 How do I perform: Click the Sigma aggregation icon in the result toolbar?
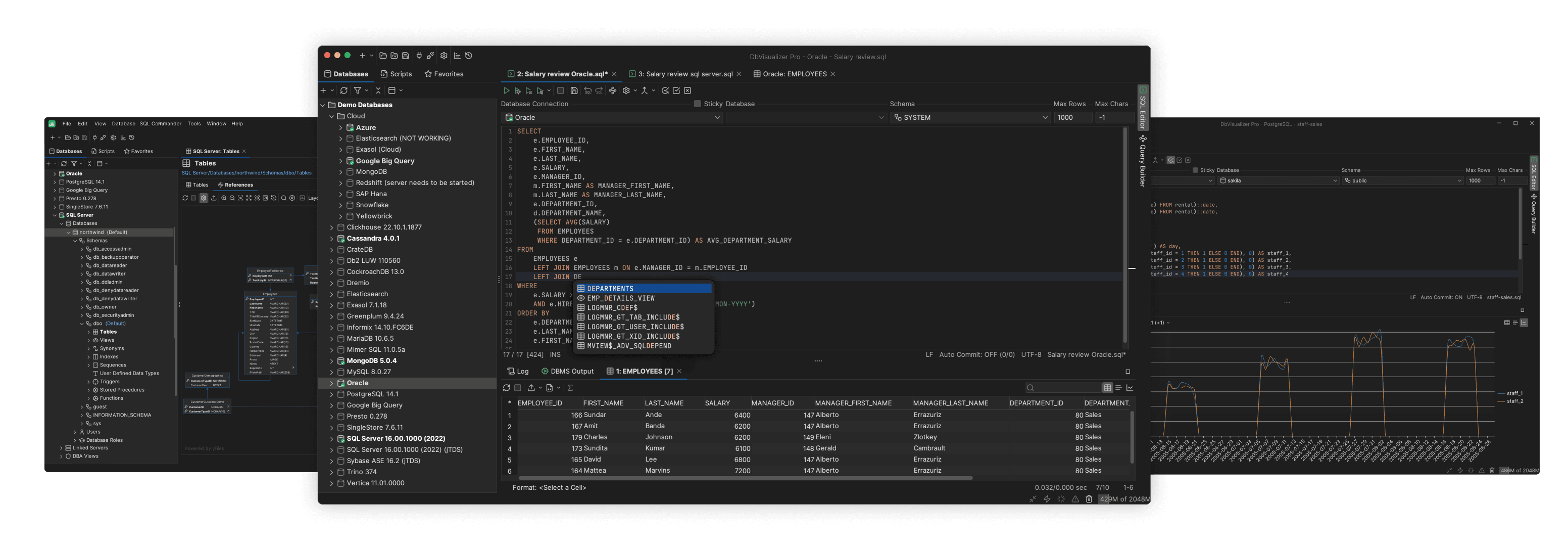tap(571, 387)
